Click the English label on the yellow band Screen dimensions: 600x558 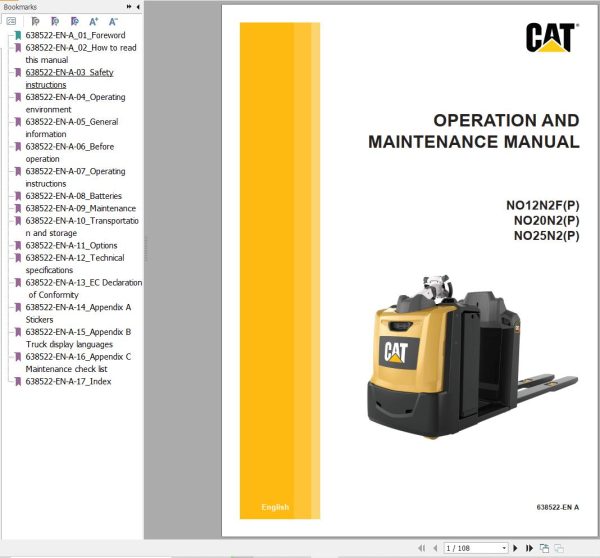point(275,507)
